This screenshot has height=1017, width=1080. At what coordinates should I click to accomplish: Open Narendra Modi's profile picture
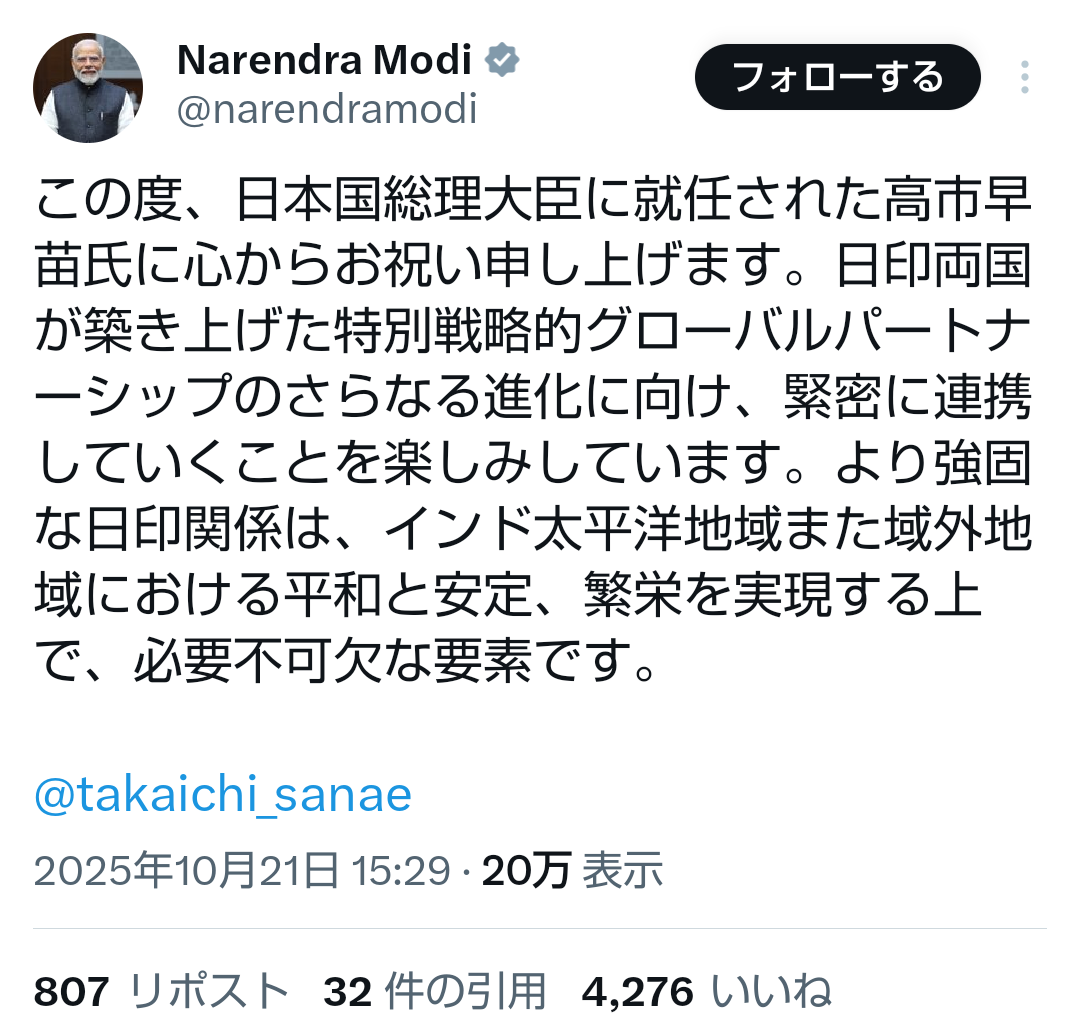[88, 89]
